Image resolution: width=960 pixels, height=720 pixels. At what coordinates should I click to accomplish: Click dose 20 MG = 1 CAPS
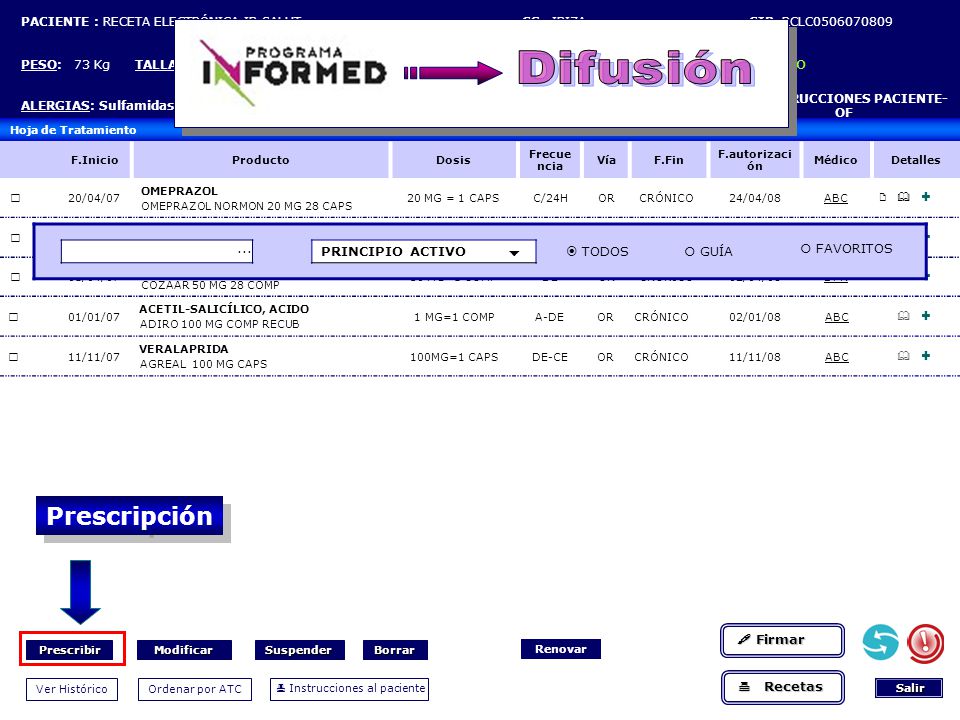point(453,198)
